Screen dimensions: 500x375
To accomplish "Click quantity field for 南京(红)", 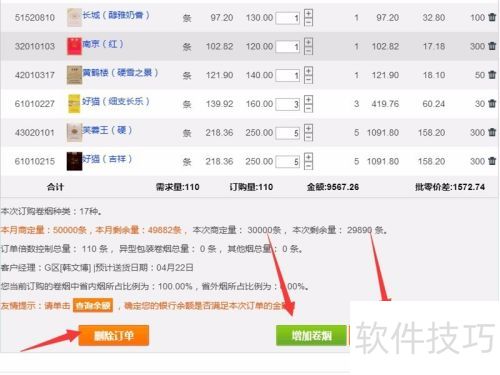I will point(288,46).
